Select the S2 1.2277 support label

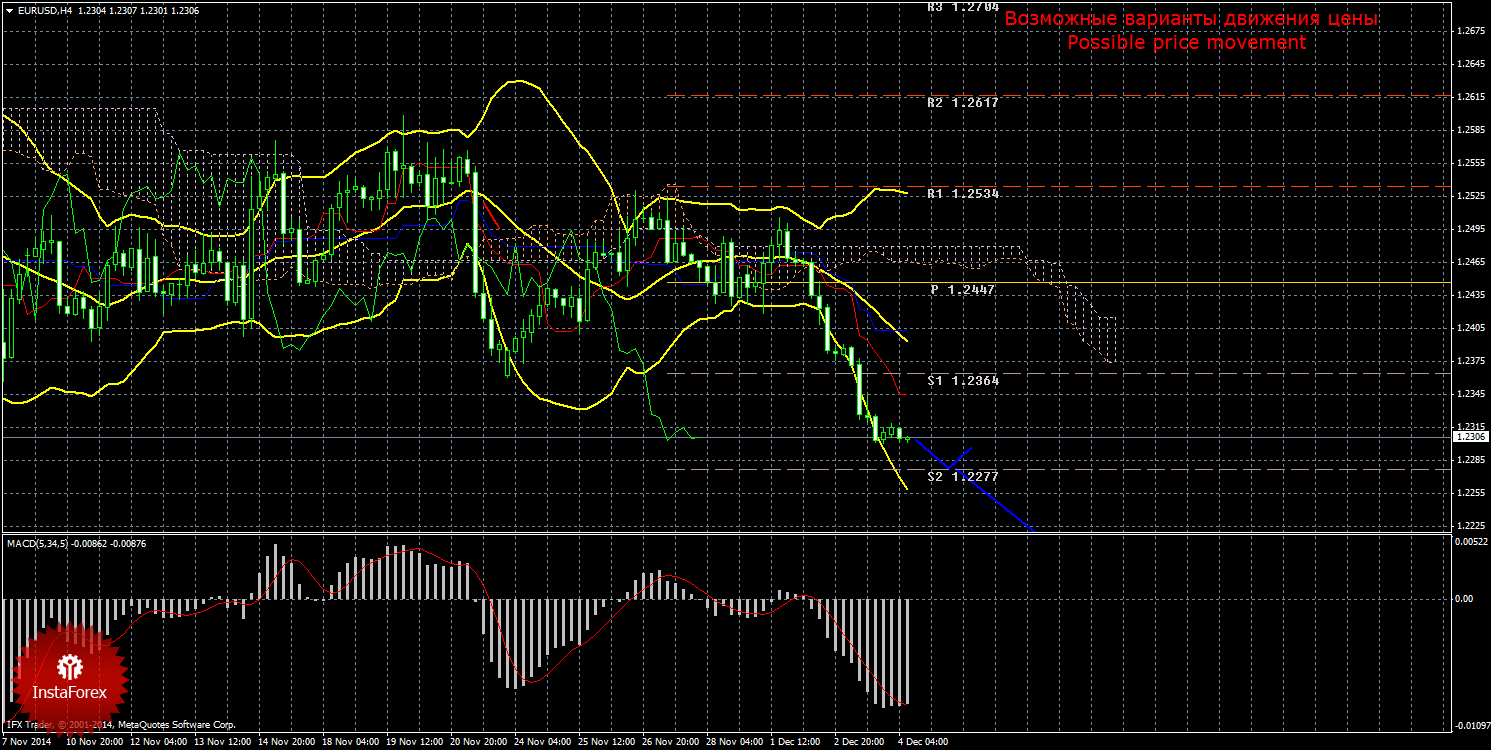tap(962, 477)
